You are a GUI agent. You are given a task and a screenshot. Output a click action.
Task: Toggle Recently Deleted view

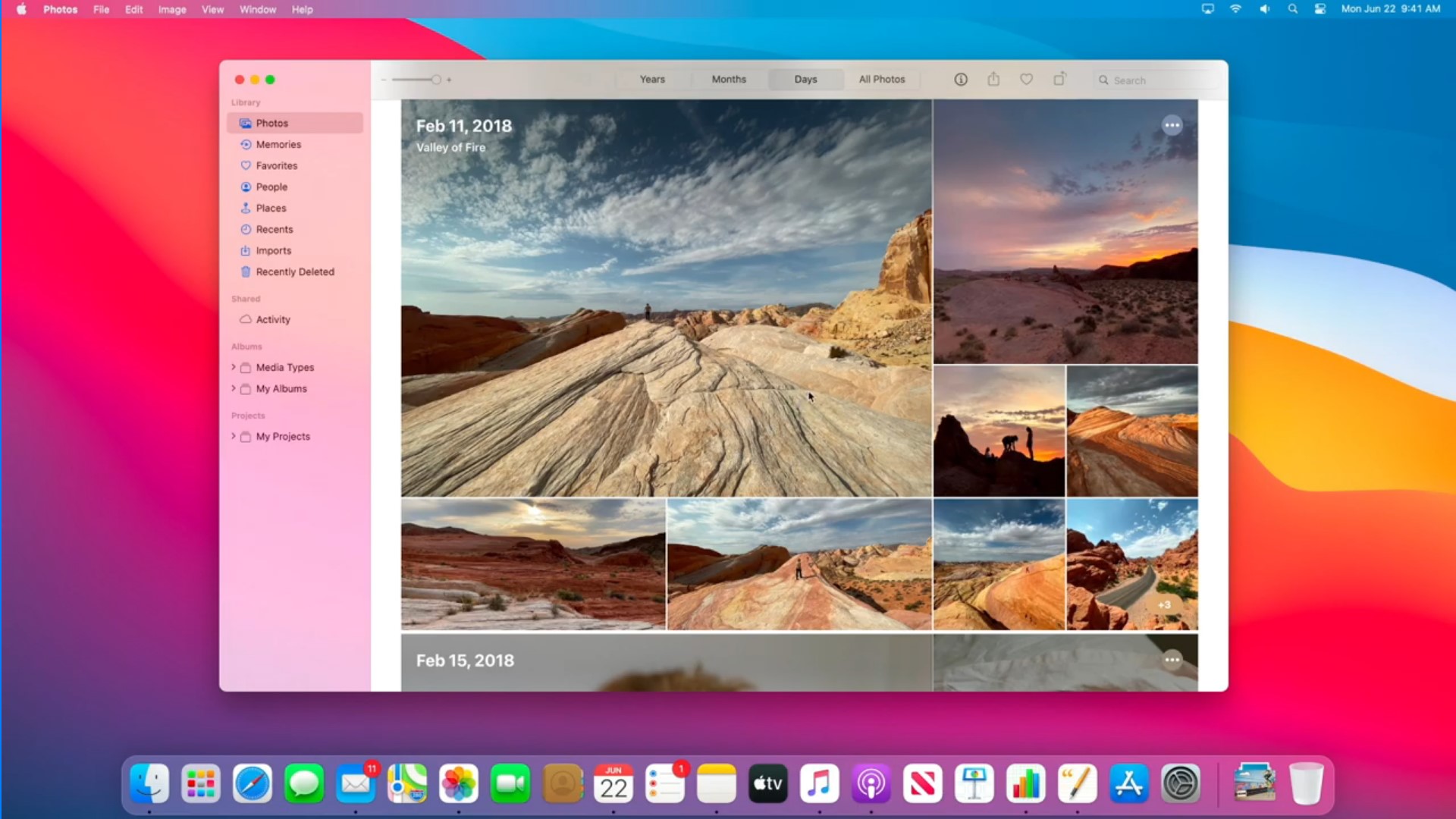(x=294, y=271)
